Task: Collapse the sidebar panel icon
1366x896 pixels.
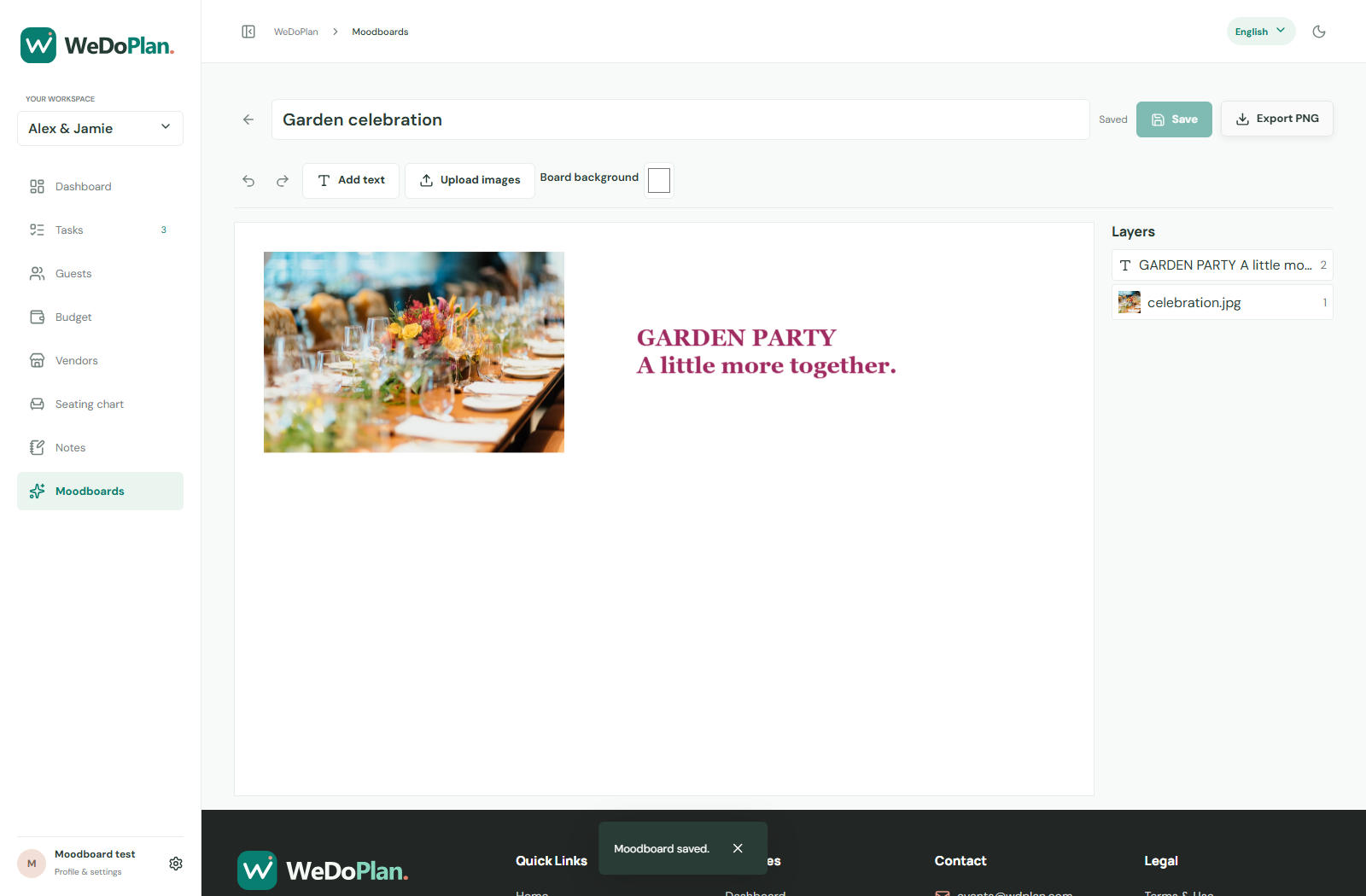Action: point(248,32)
